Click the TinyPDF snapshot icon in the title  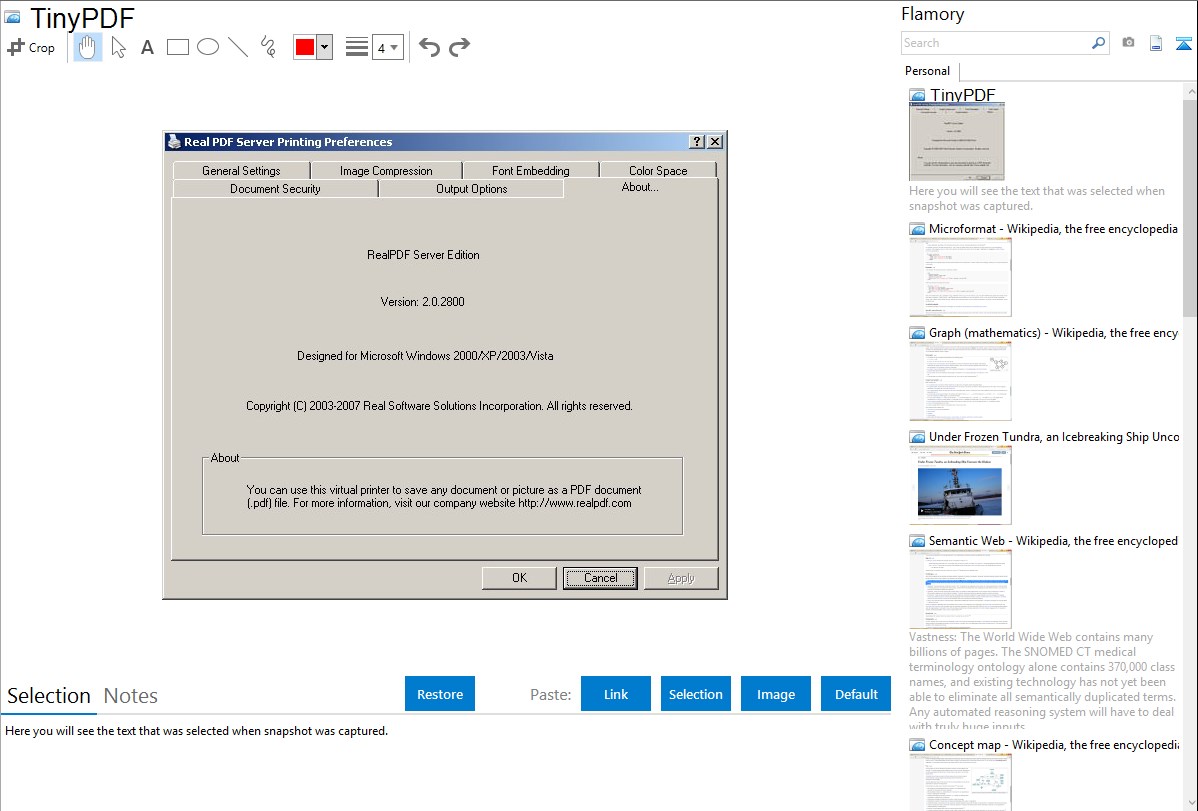(13, 17)
